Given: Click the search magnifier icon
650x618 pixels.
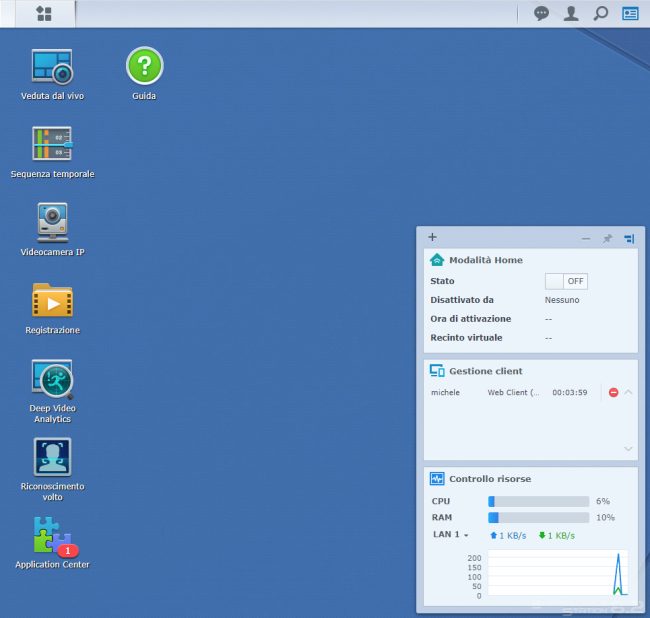Looking at the screenshot, I should pos(600,14).
